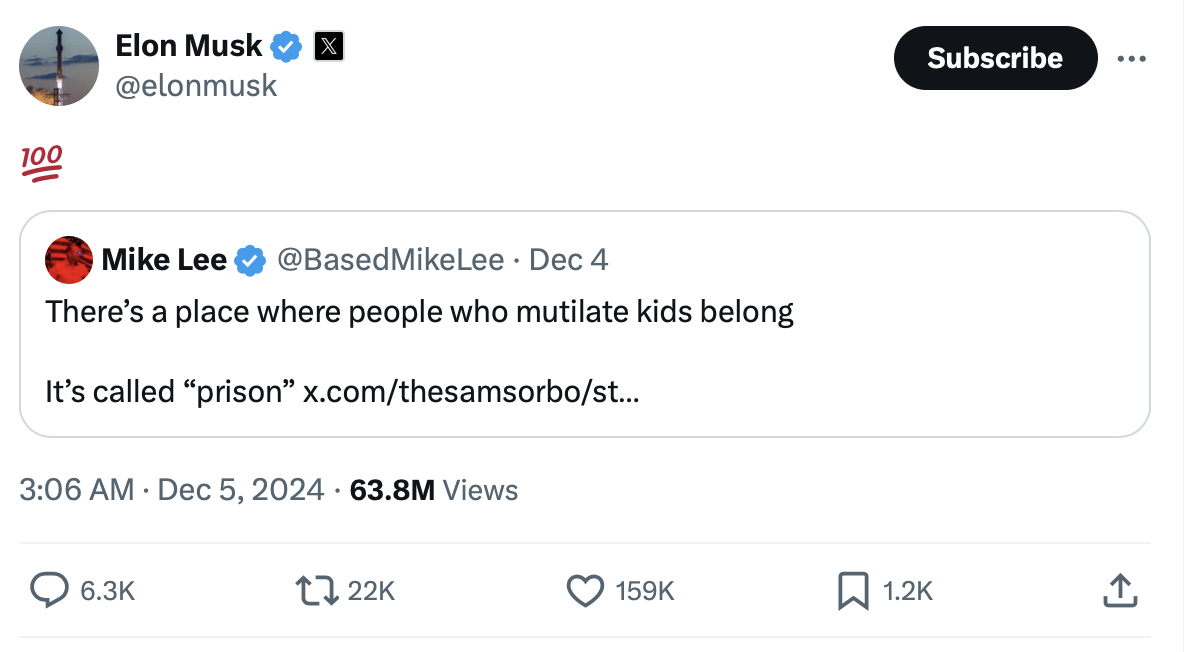Click Elon Musk's blue verified badge
Screen dimensions: 1184x652
click(288, 45)
